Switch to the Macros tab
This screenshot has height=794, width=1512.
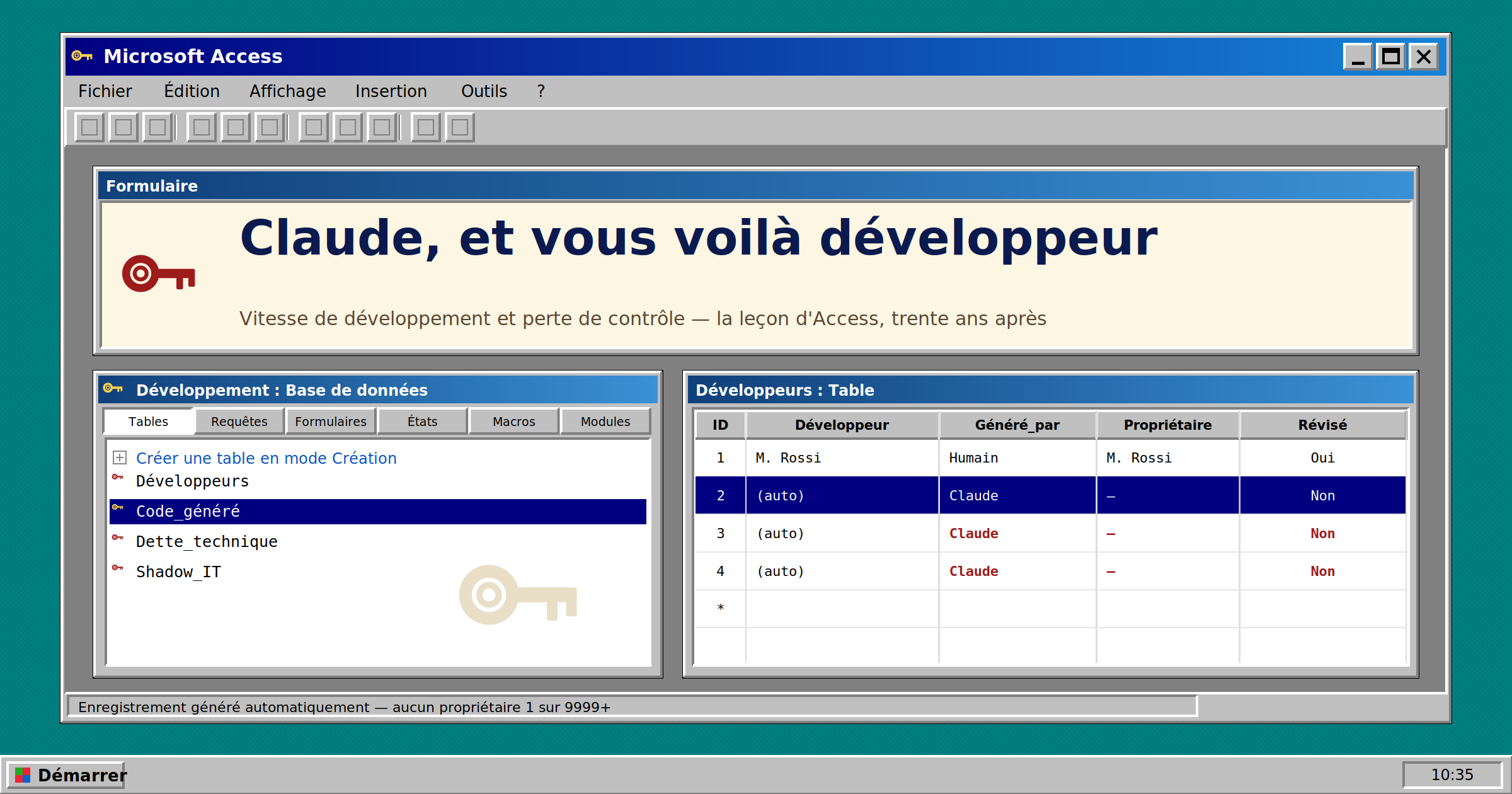pos(514,422)
